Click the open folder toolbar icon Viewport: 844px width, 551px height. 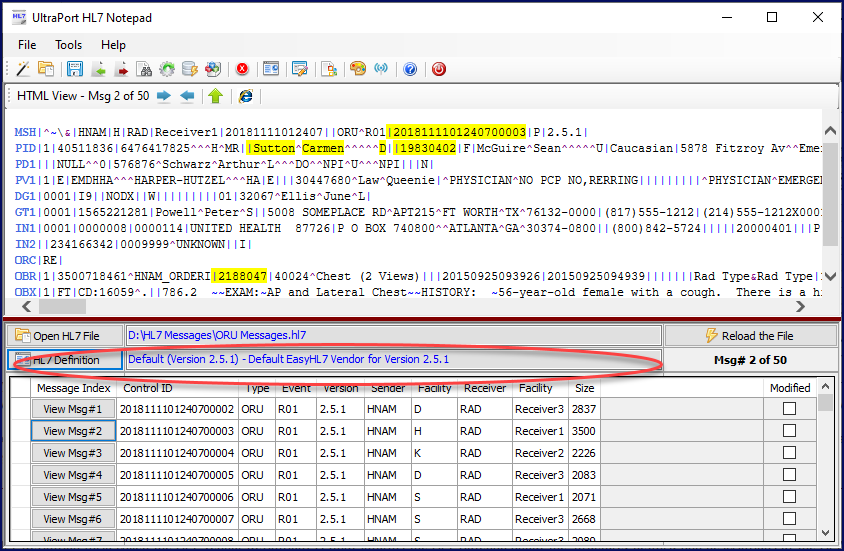[46, 69]
